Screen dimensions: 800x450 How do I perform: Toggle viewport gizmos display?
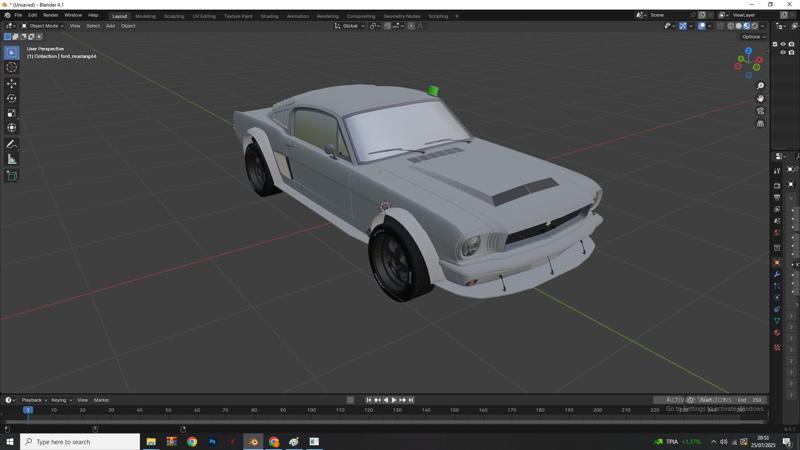(683, 26)
